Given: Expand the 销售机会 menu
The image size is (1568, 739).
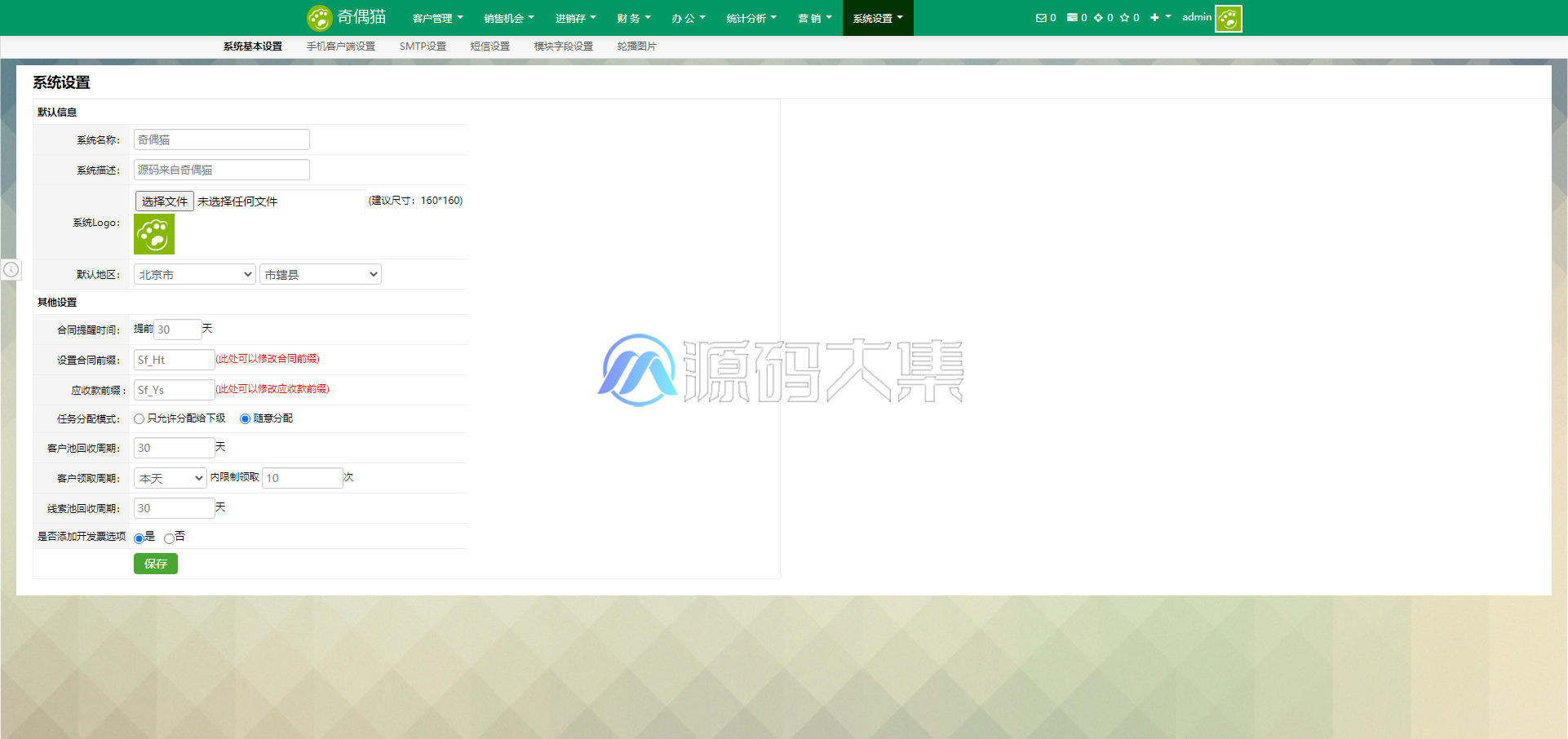Looking at the screenshot, I should (509, 18).
